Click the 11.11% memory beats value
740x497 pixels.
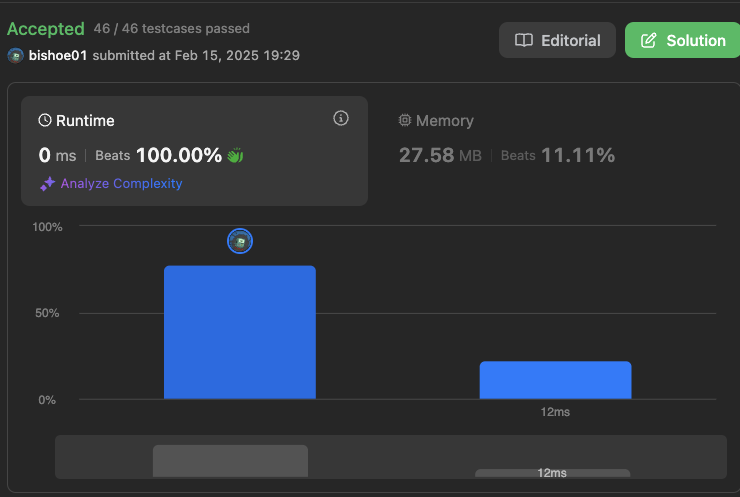point(578,155)
